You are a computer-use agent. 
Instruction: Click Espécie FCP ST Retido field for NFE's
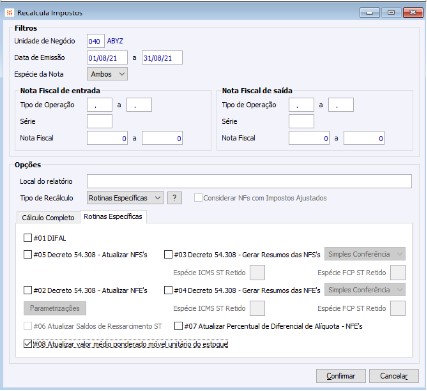(x=398, y=308)
